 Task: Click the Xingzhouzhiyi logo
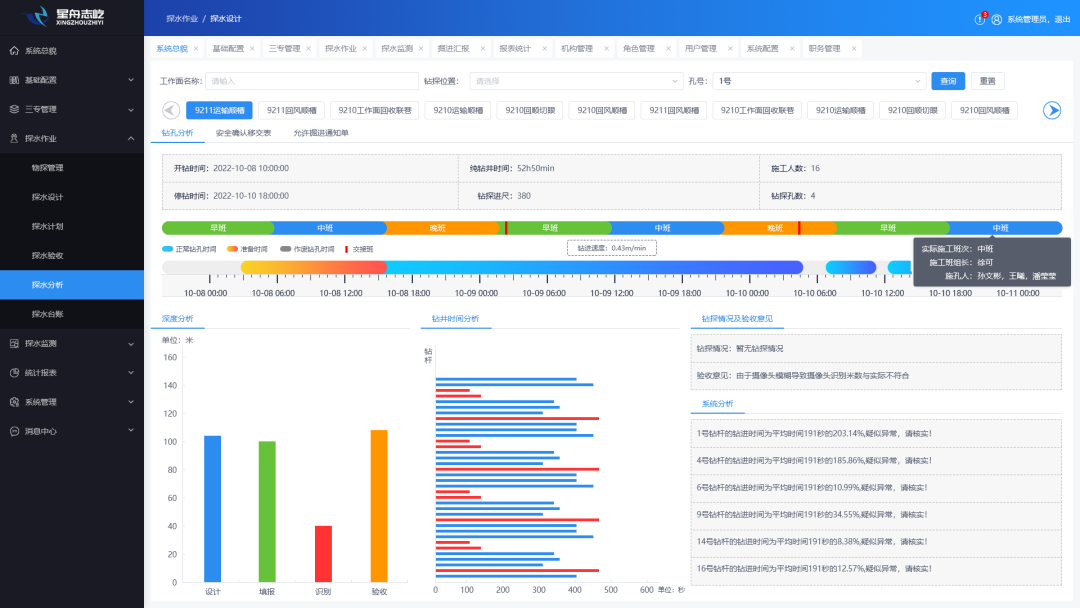click(65, 16)
